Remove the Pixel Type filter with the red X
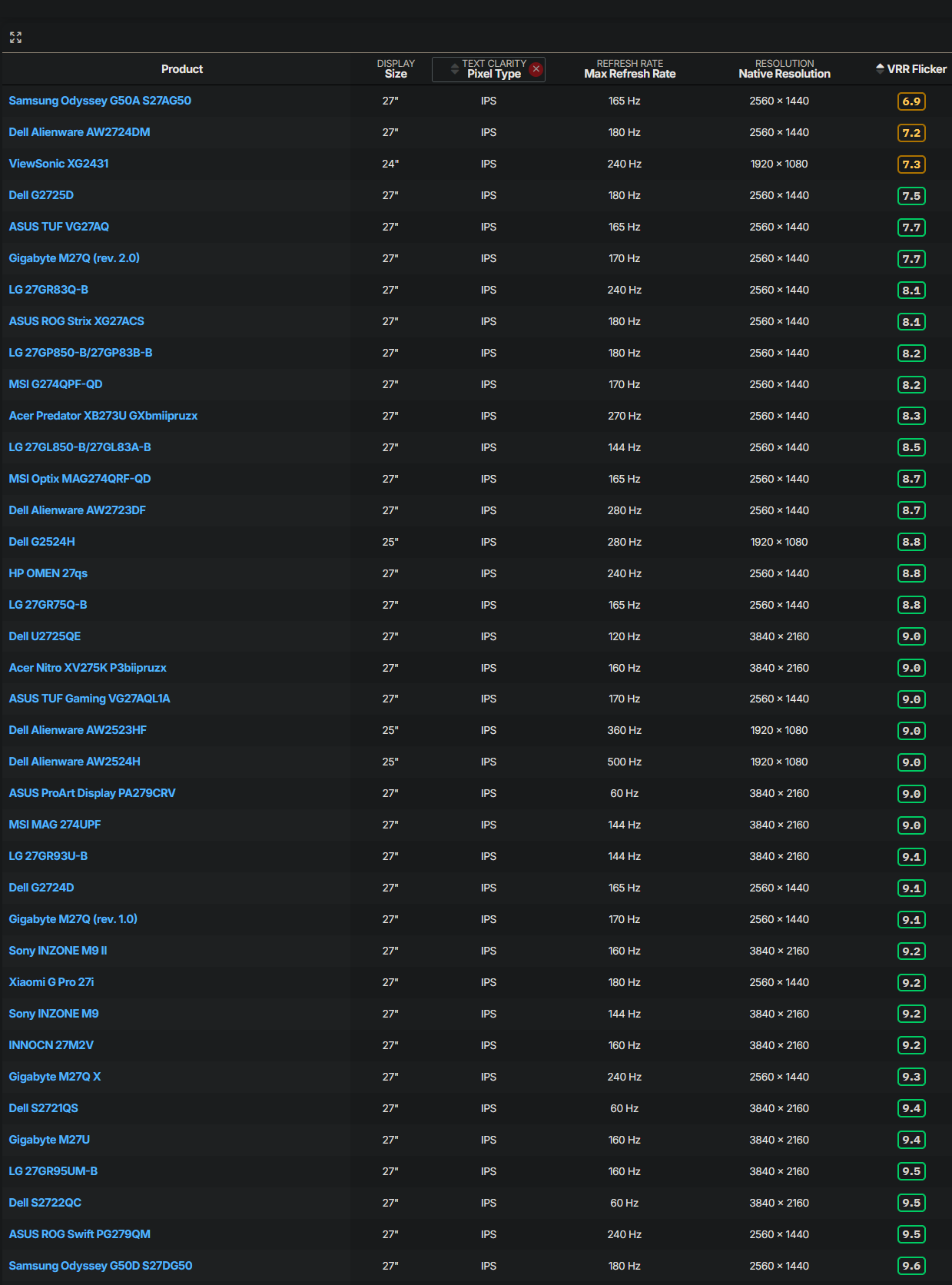Screen dimensions: 952x1285 pyautogui.click(x=536, y=69)
